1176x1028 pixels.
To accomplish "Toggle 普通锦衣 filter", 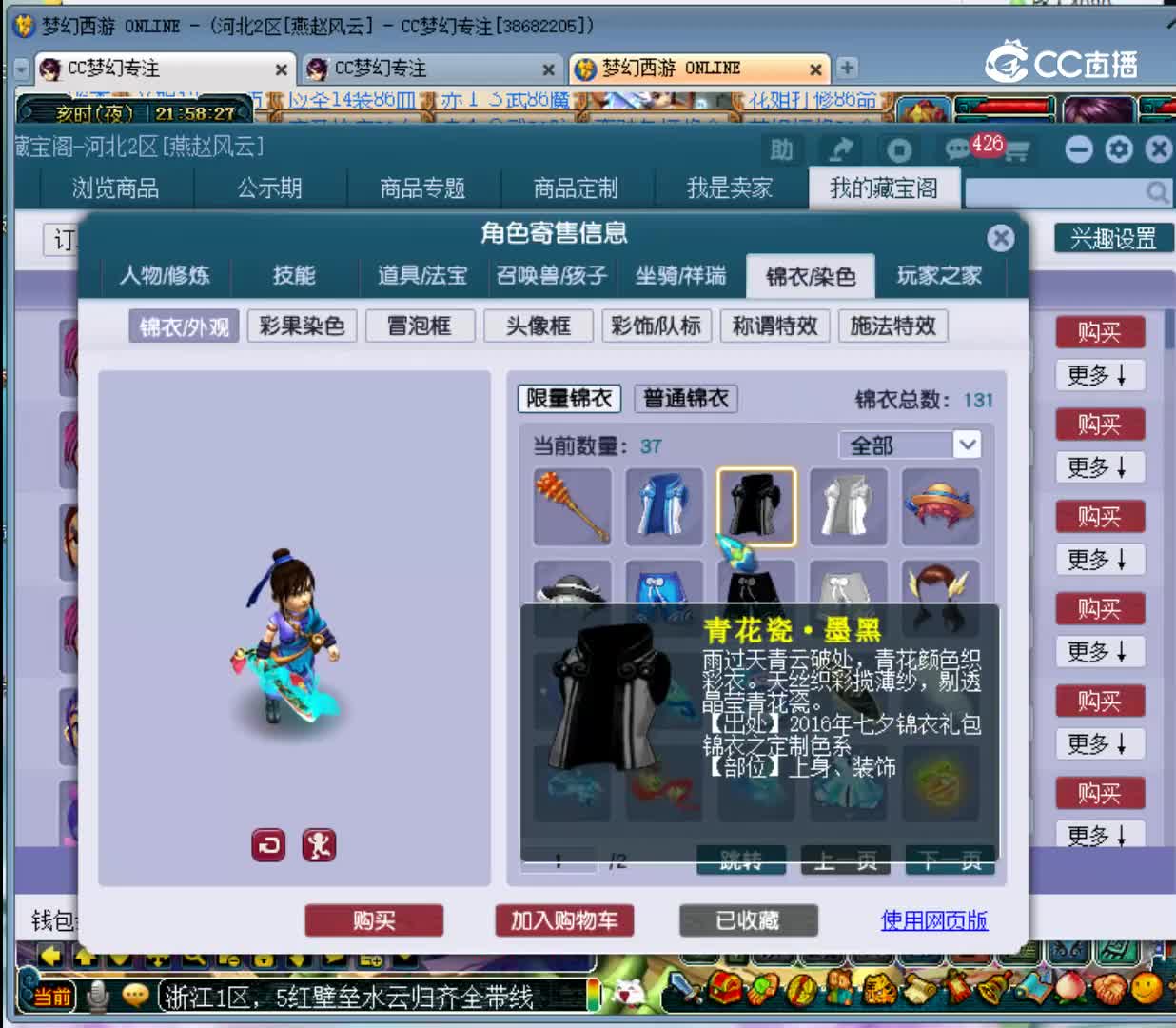I will 686,398.
